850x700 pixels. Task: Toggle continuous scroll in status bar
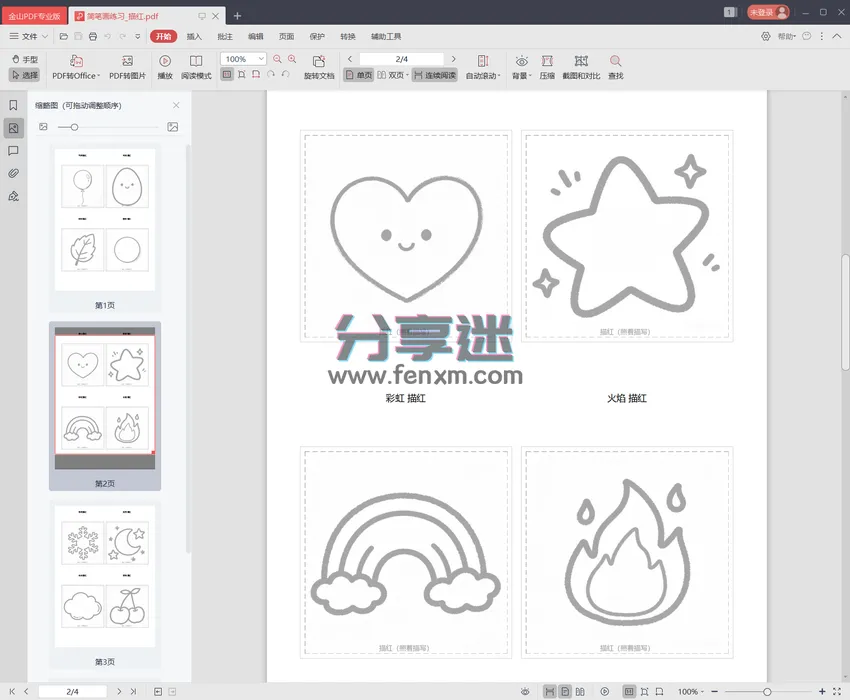point(550,691)
